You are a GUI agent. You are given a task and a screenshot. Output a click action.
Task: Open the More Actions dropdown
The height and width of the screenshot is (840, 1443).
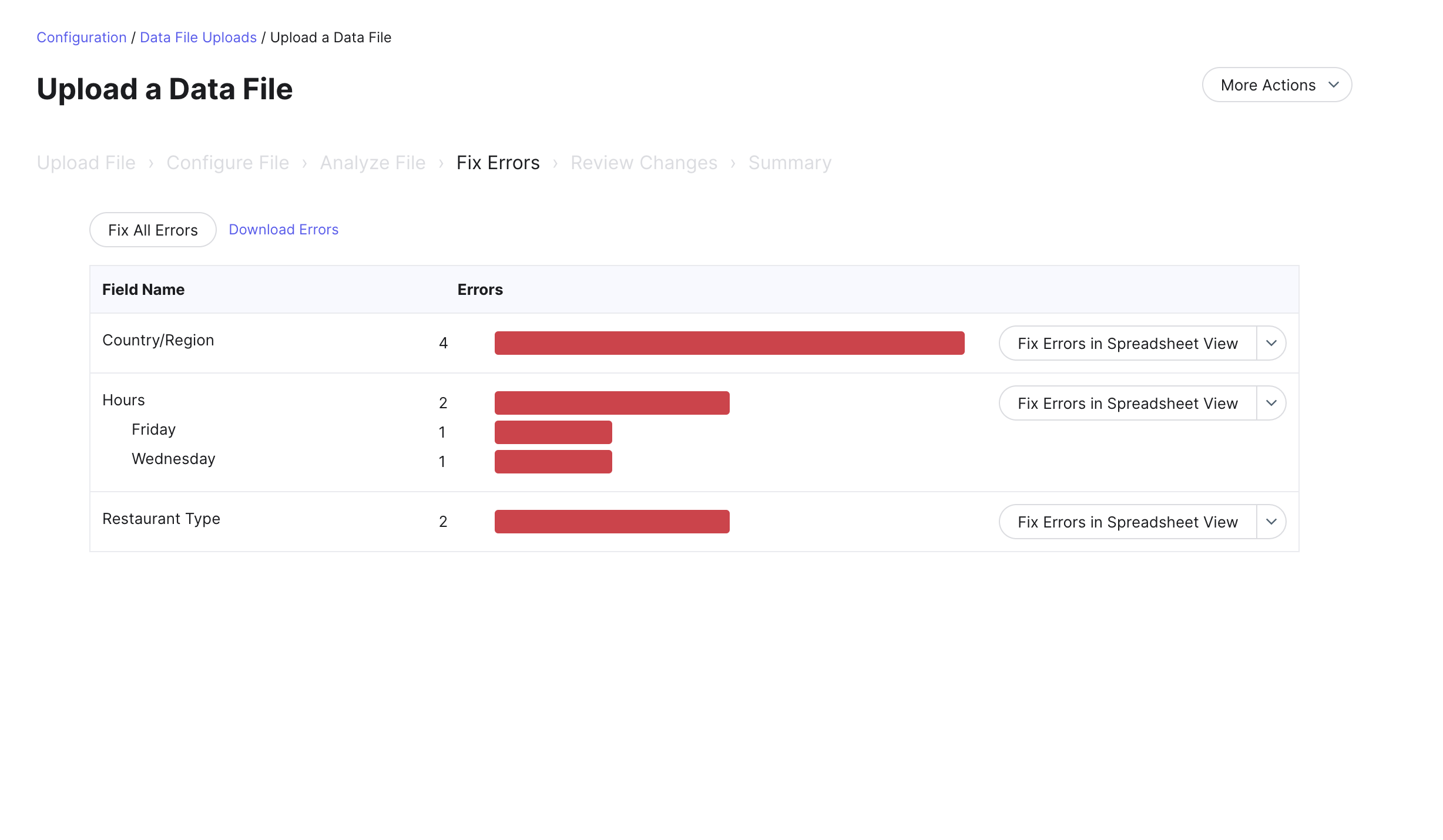pos(1277,85)
